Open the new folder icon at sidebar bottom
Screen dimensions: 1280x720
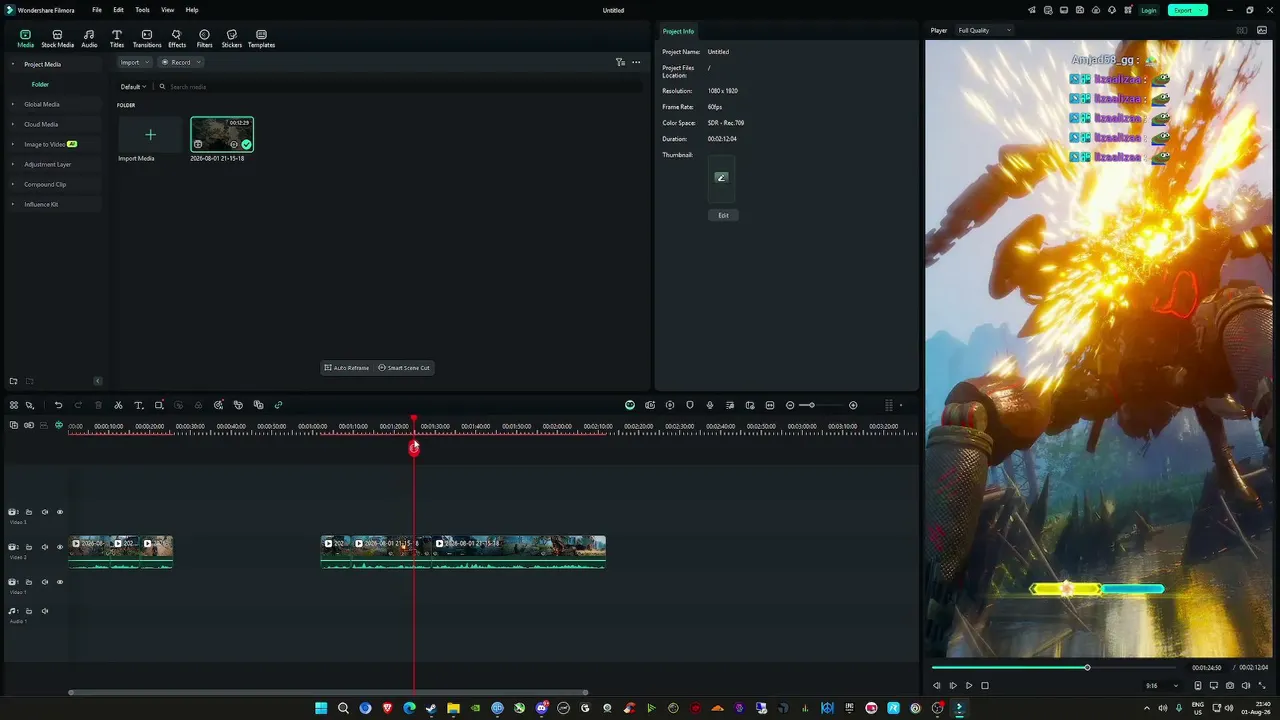point(13,381)
